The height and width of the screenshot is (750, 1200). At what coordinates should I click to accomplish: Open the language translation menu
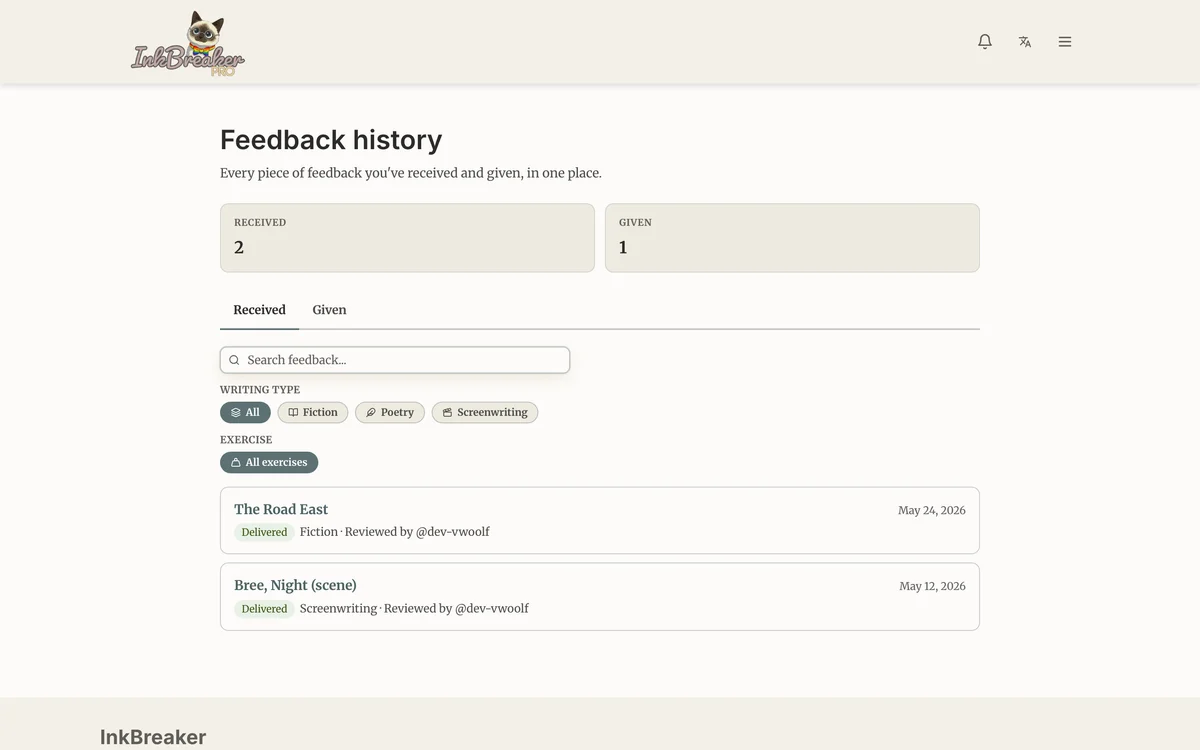(1025, 42)
